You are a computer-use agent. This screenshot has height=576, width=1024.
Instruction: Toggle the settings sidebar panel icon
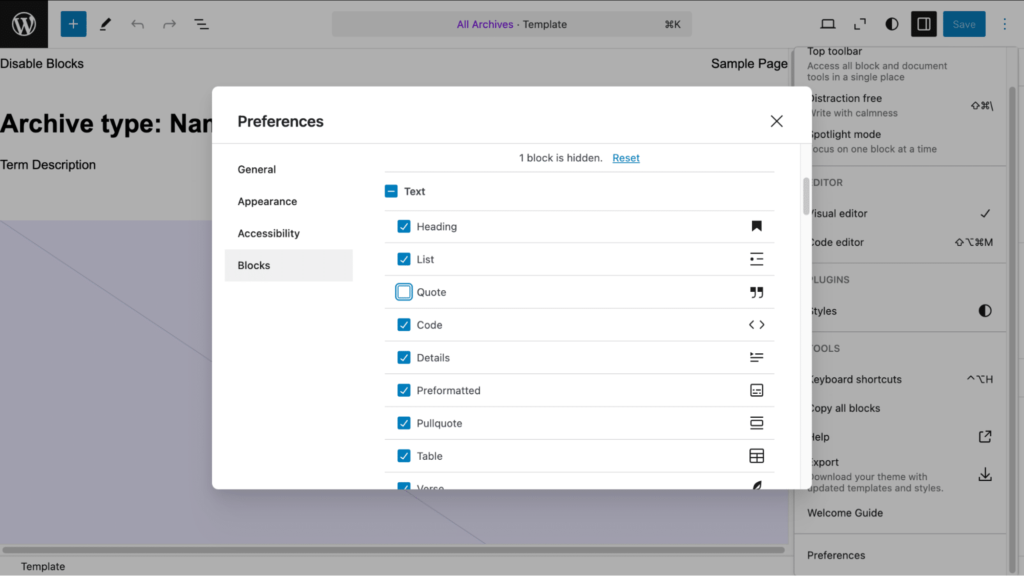[x=924, y=24]
